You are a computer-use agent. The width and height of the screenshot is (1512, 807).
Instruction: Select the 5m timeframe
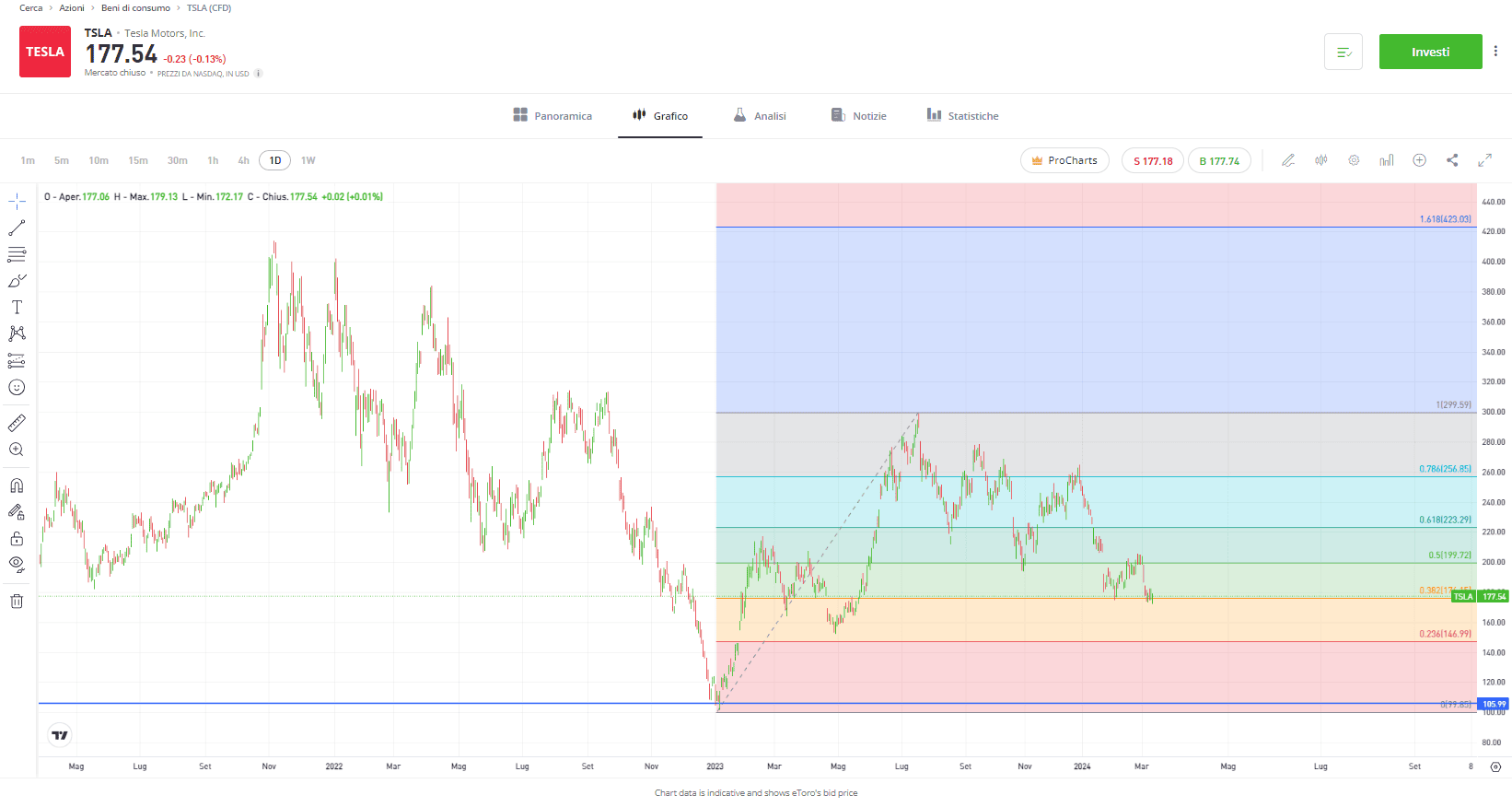tap(62, 160)
